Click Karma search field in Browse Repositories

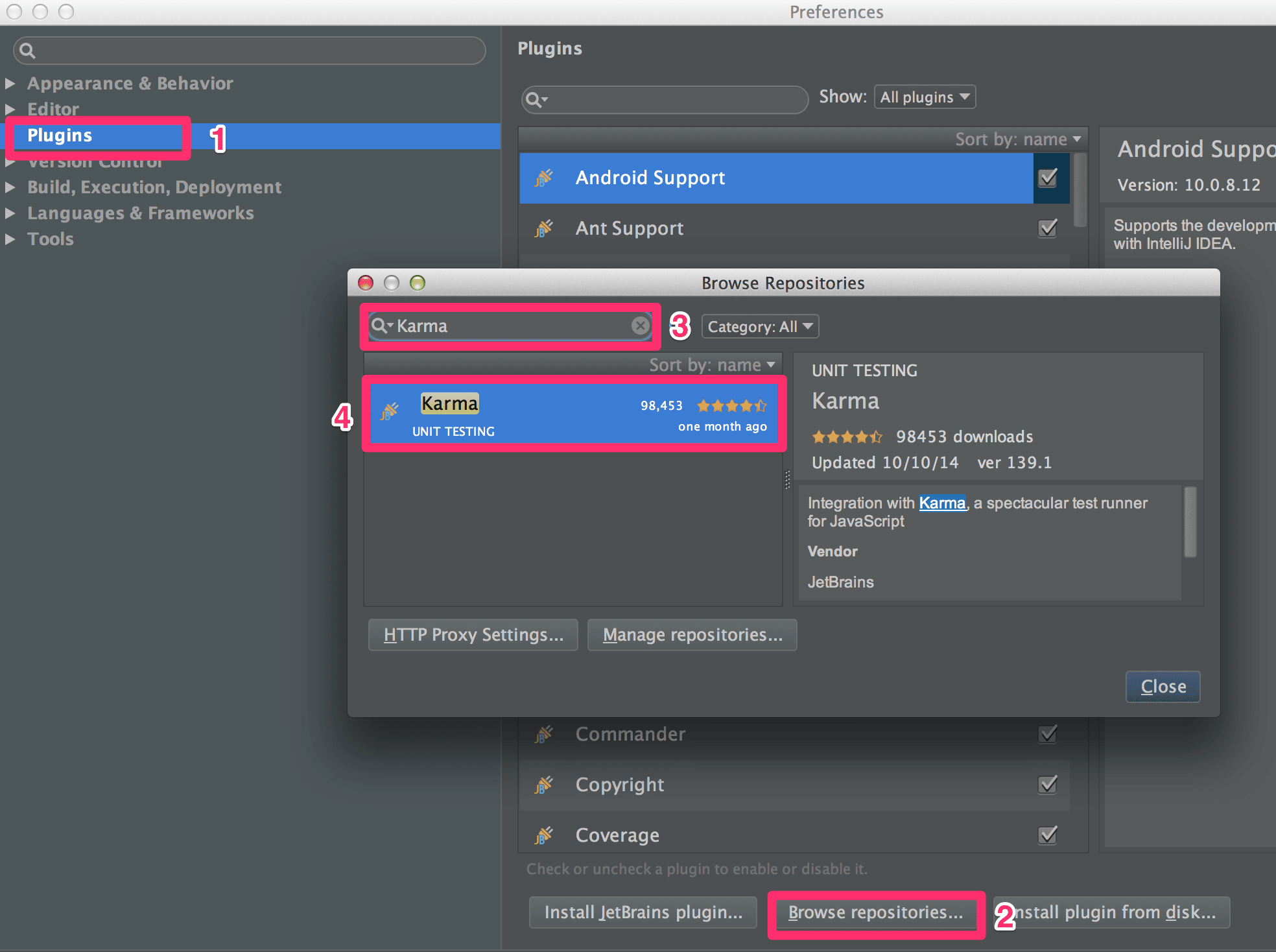coord(510,326)
